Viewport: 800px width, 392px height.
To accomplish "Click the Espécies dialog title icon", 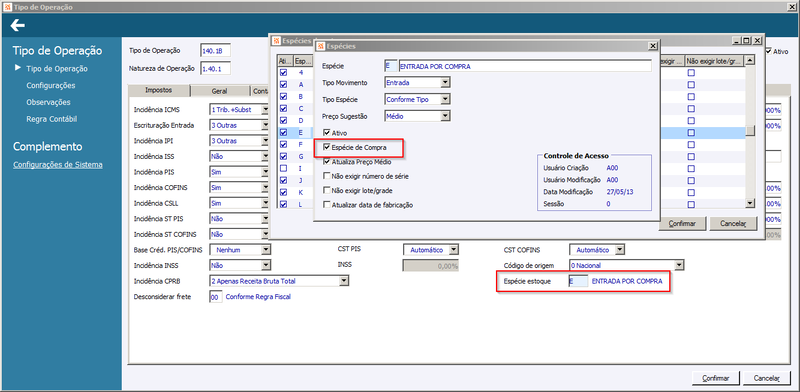I will (320, 46).
